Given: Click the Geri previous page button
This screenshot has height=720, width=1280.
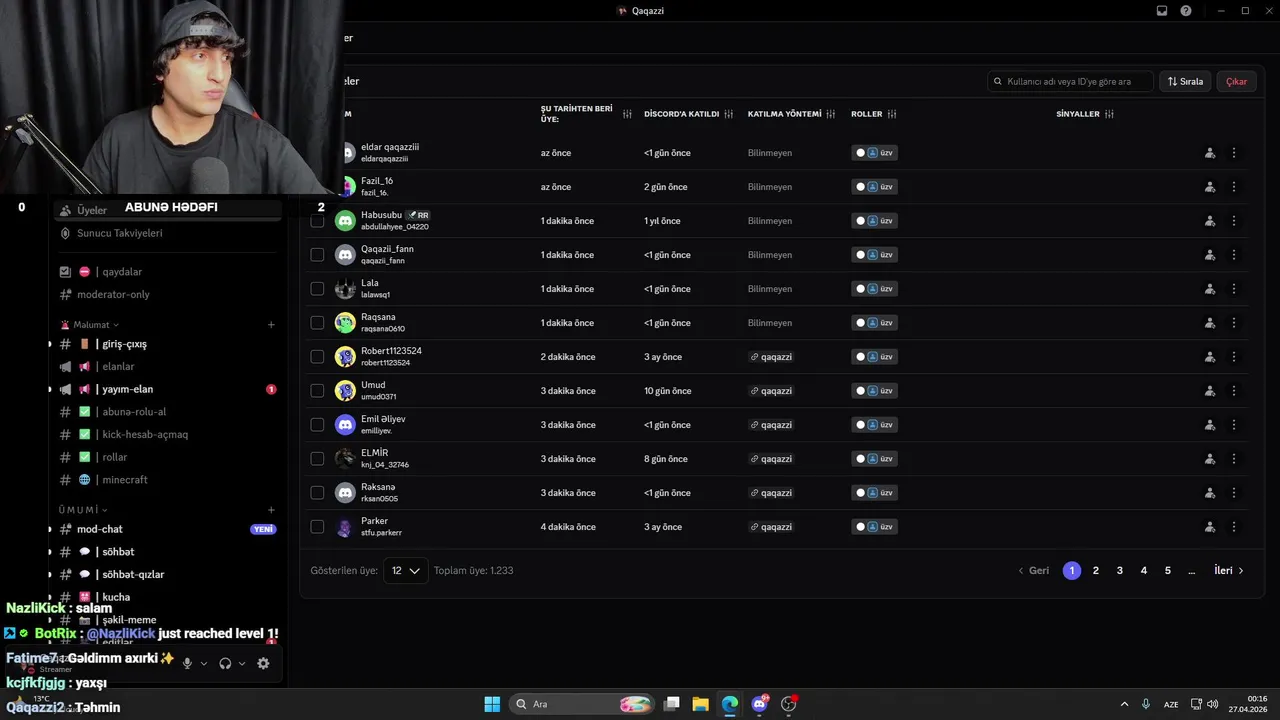Looking at the screenshot, I should [1033, 571].
